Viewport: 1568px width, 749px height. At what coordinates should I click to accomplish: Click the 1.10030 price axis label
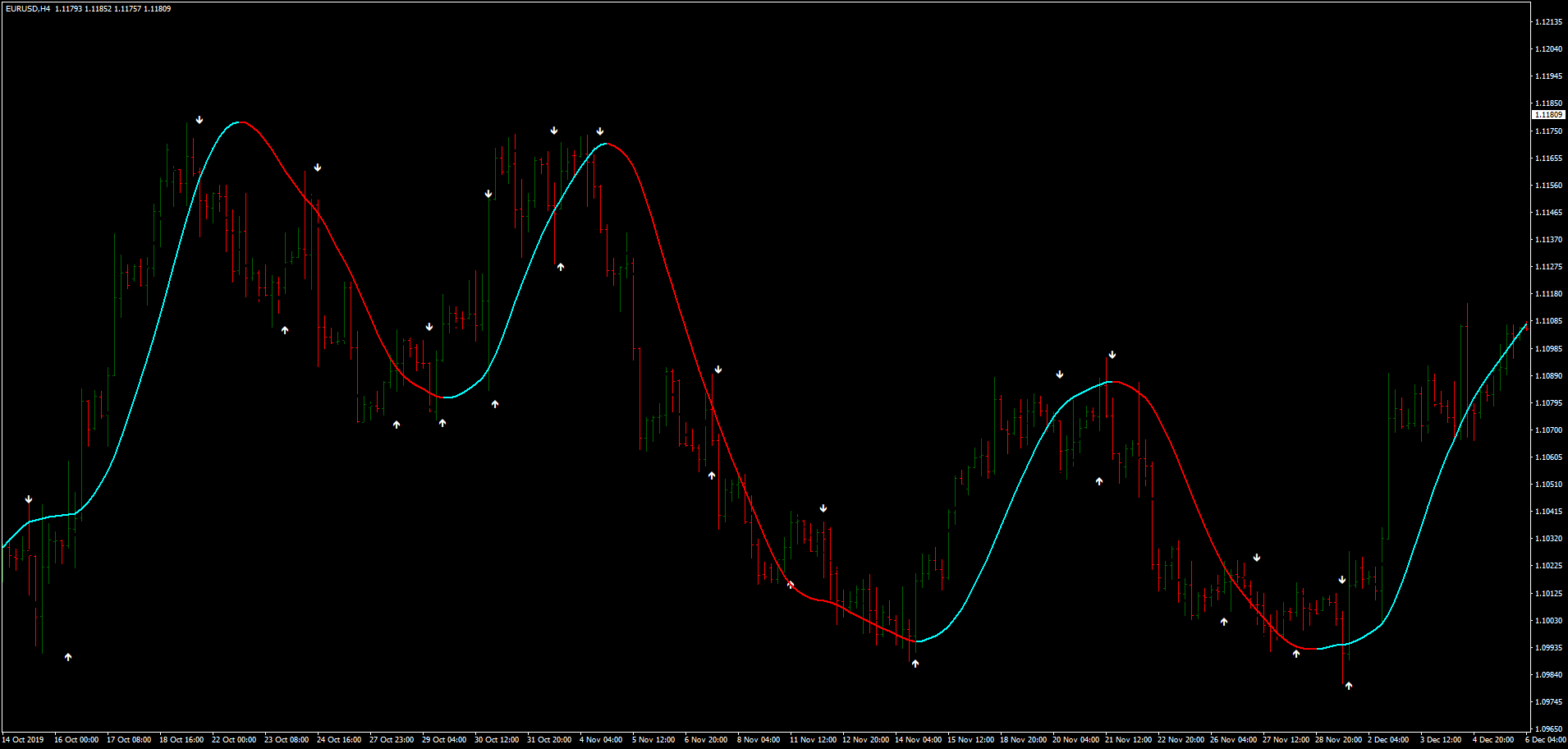click(x=1548, y=621)
